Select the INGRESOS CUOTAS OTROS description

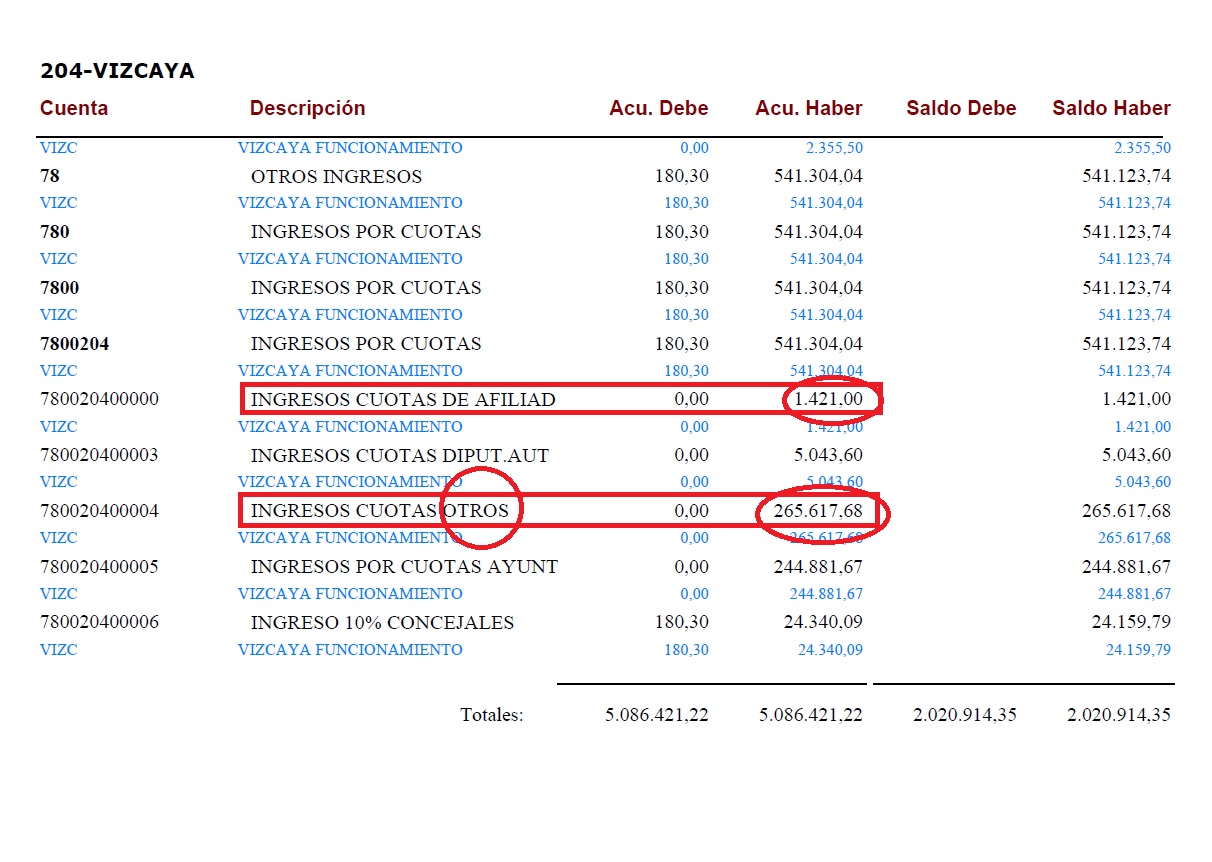[379, 511]
